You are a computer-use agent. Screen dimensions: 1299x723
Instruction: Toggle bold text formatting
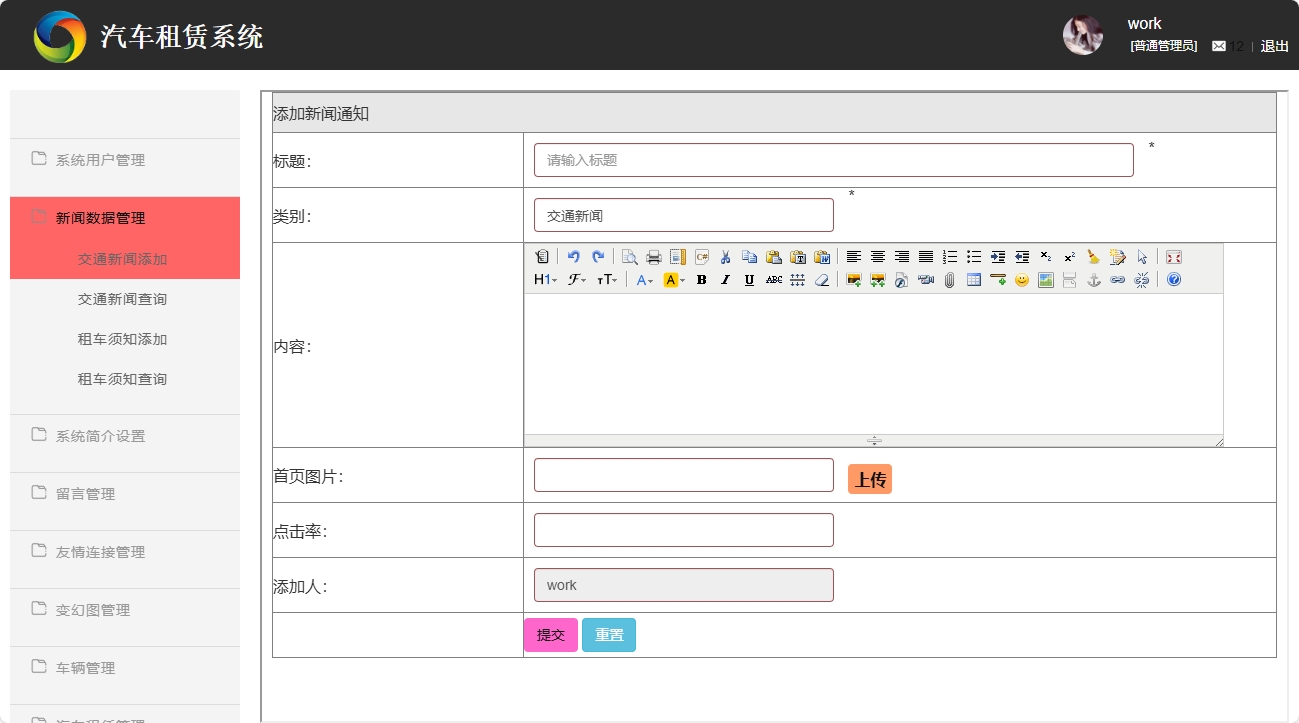(700, 280)
